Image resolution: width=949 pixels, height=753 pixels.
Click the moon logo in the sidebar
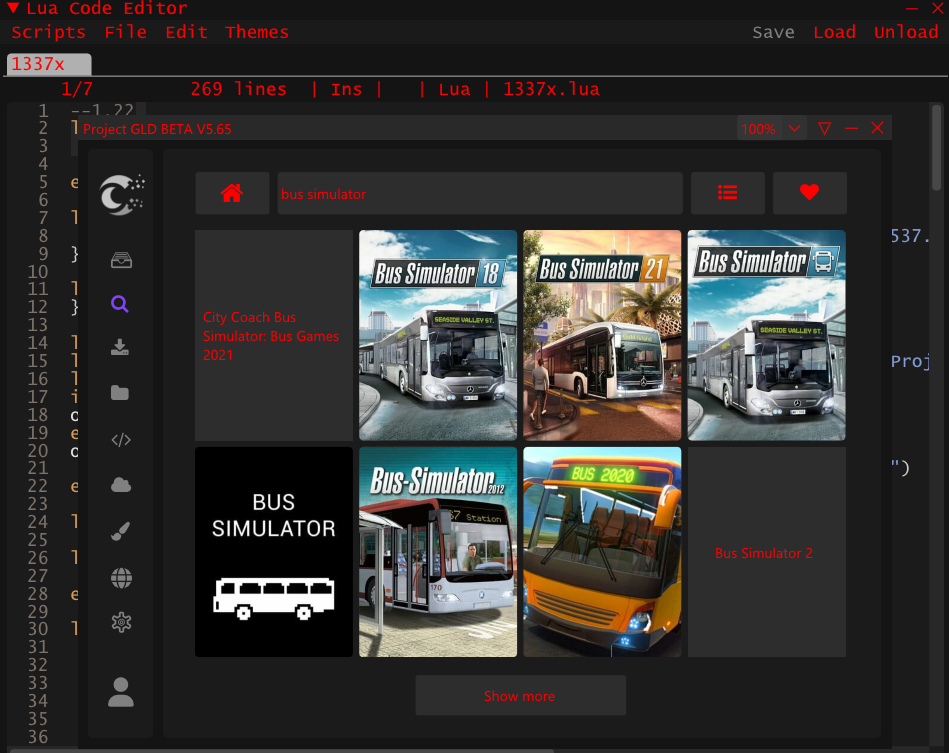122,195
